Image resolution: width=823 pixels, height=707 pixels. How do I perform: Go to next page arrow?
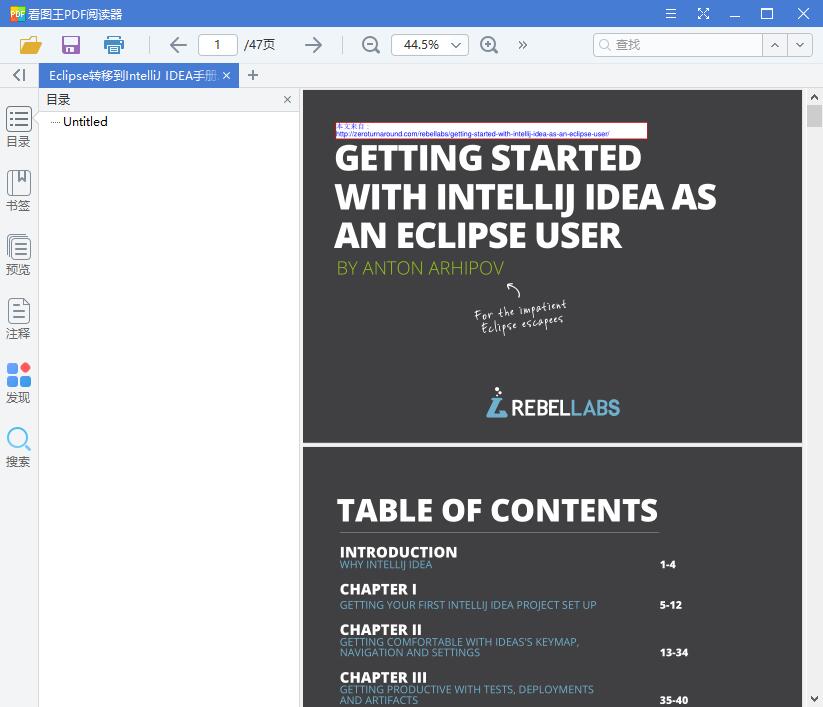313,45
